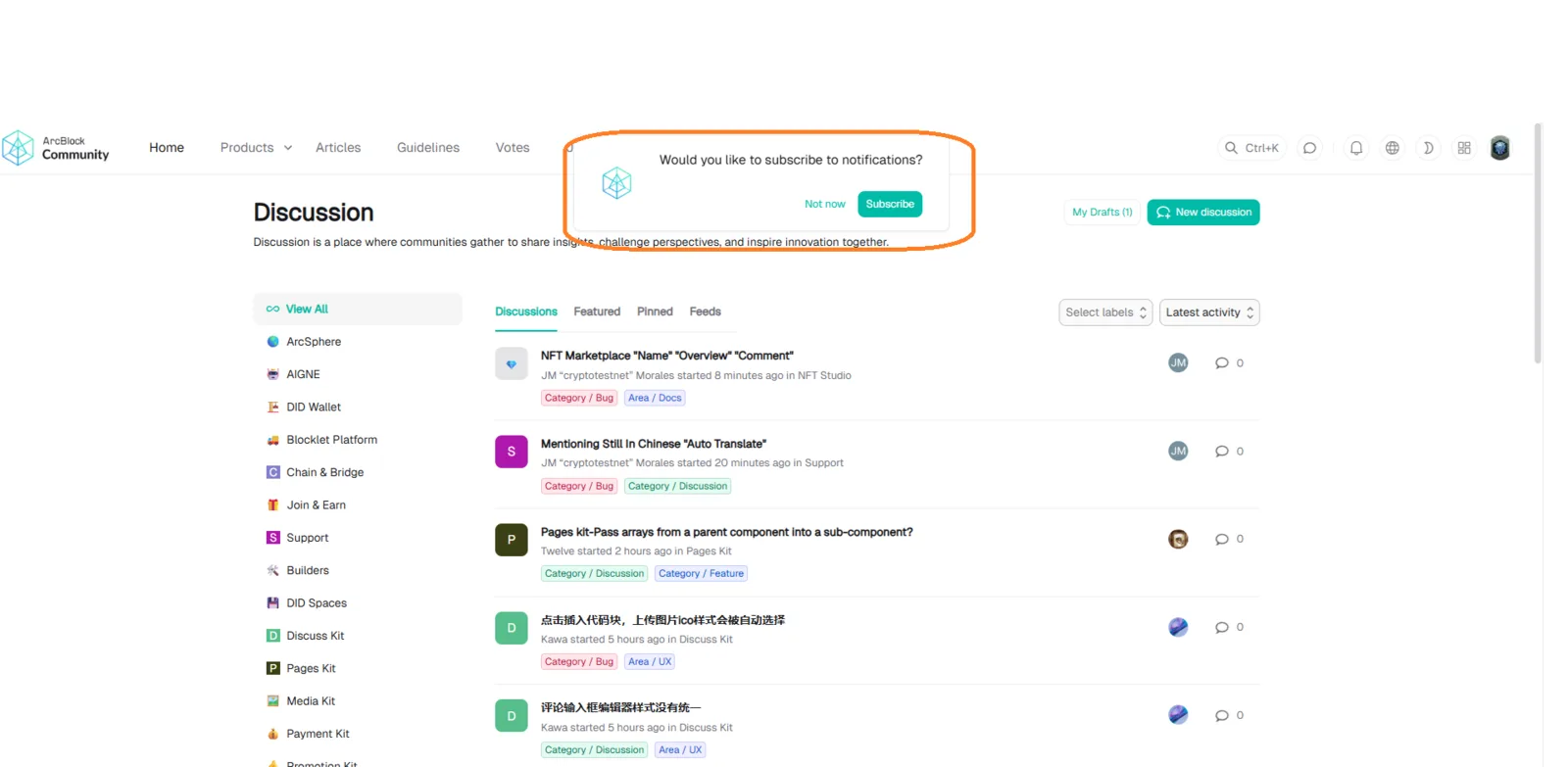Select the DID Wallet sidebar icon
The width and height of the screenshot is (1568, 767).
273,407
